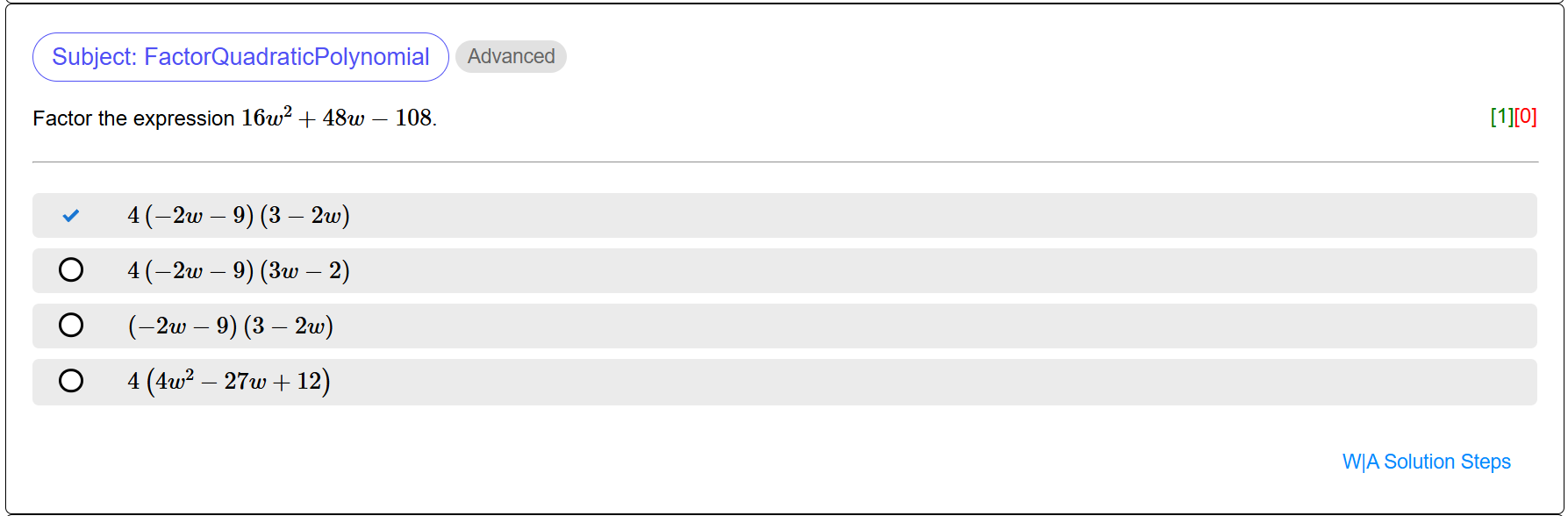Click the Factor the expression heading
Screen dimensions: 1568x516
click(130, 118)
